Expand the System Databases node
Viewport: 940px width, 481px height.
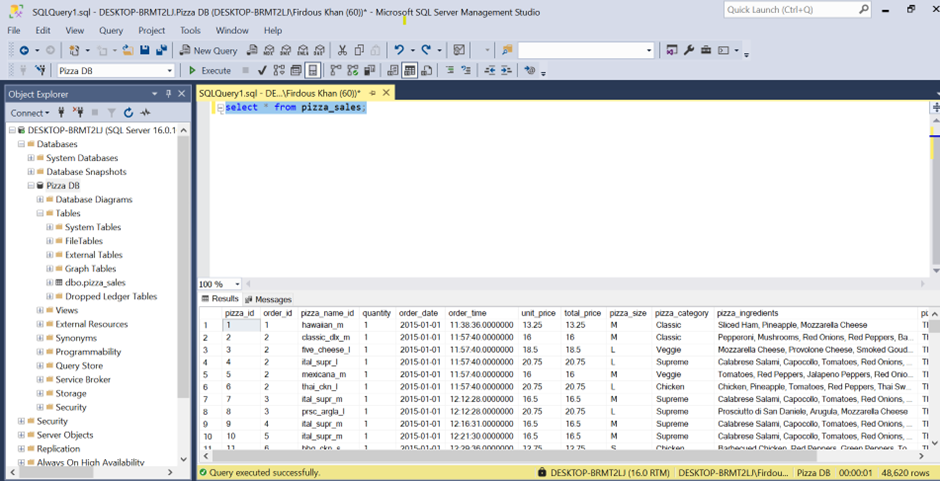pos(31,158)
